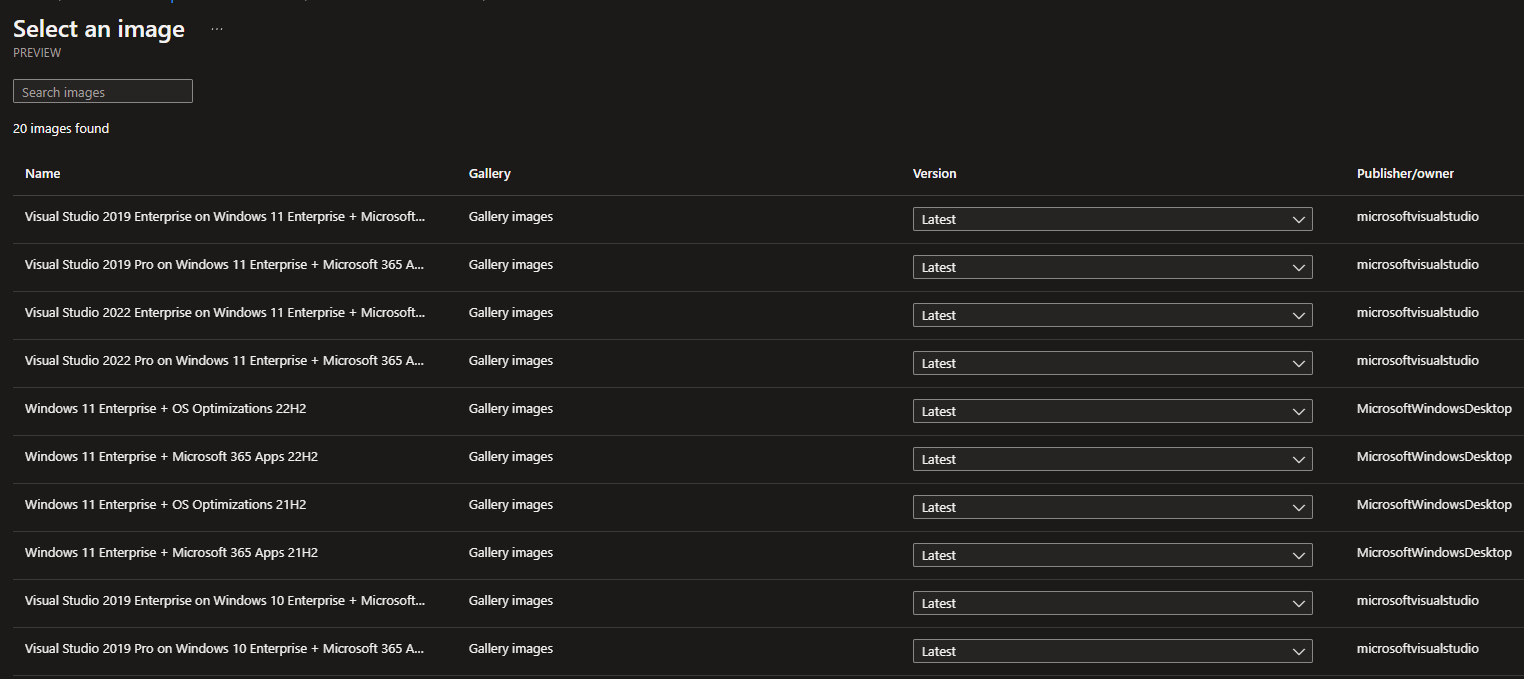Click microsoftvisualstudio publisher in Visual Studio 2019 Pro Windows 10 row
The height and width of the screenshot is (679, 1524).
[1418, 648]
